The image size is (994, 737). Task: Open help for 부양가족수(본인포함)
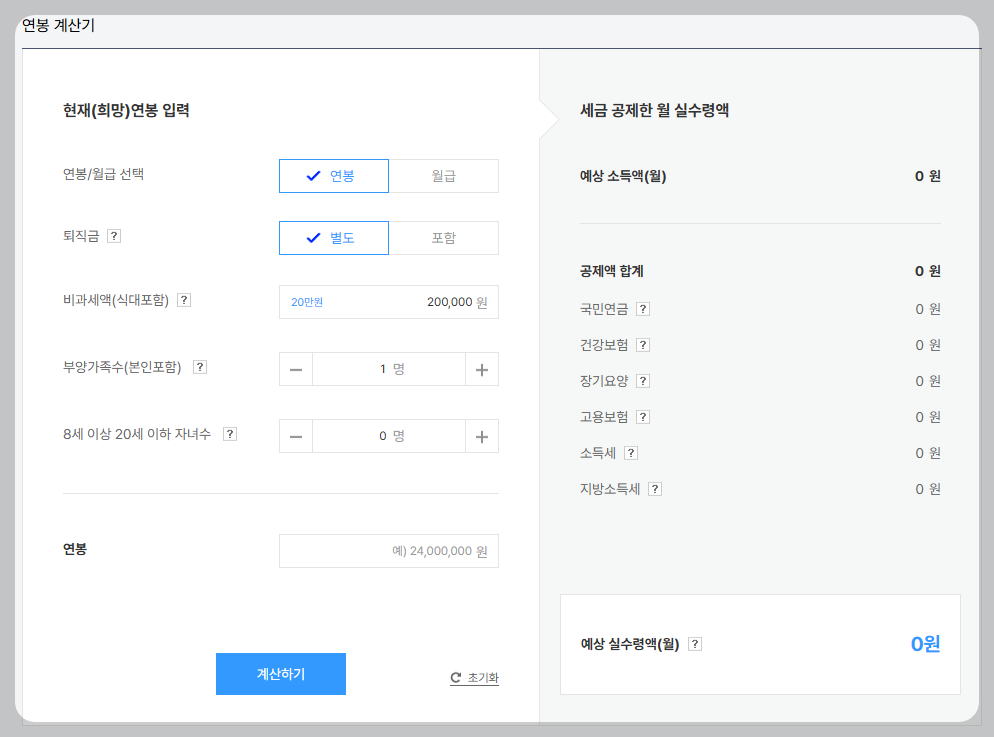tap(199, 367)
